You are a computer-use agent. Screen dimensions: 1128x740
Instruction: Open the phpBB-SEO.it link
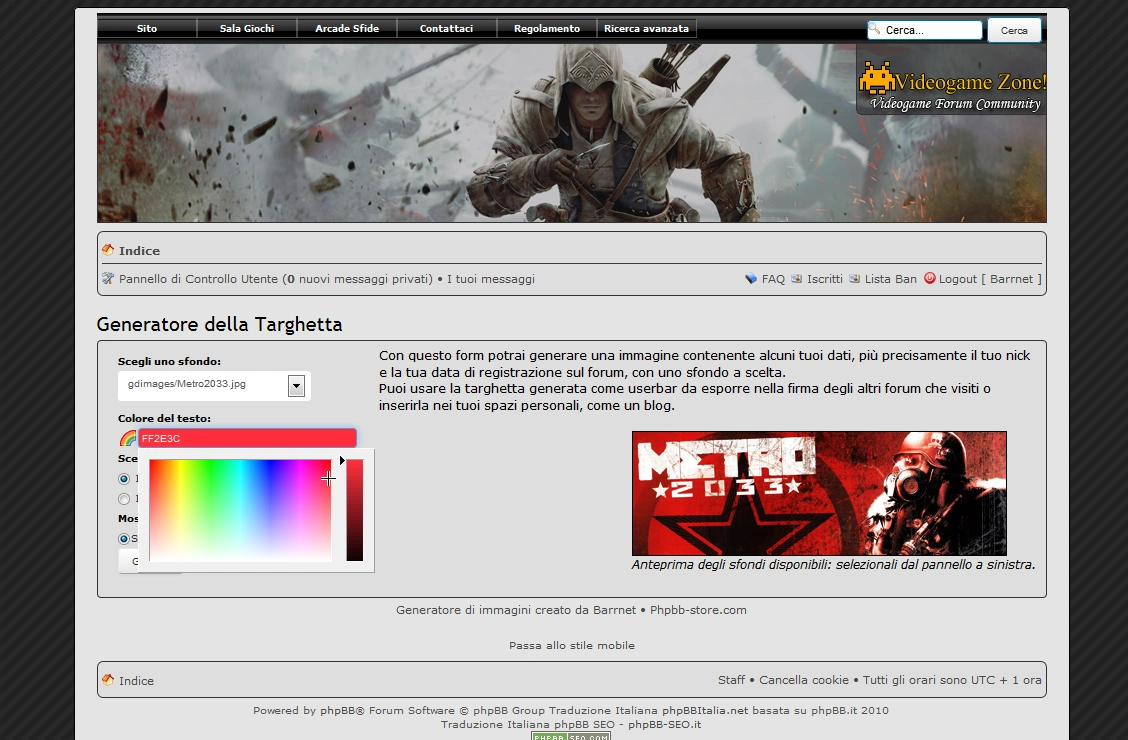[665, 724]
